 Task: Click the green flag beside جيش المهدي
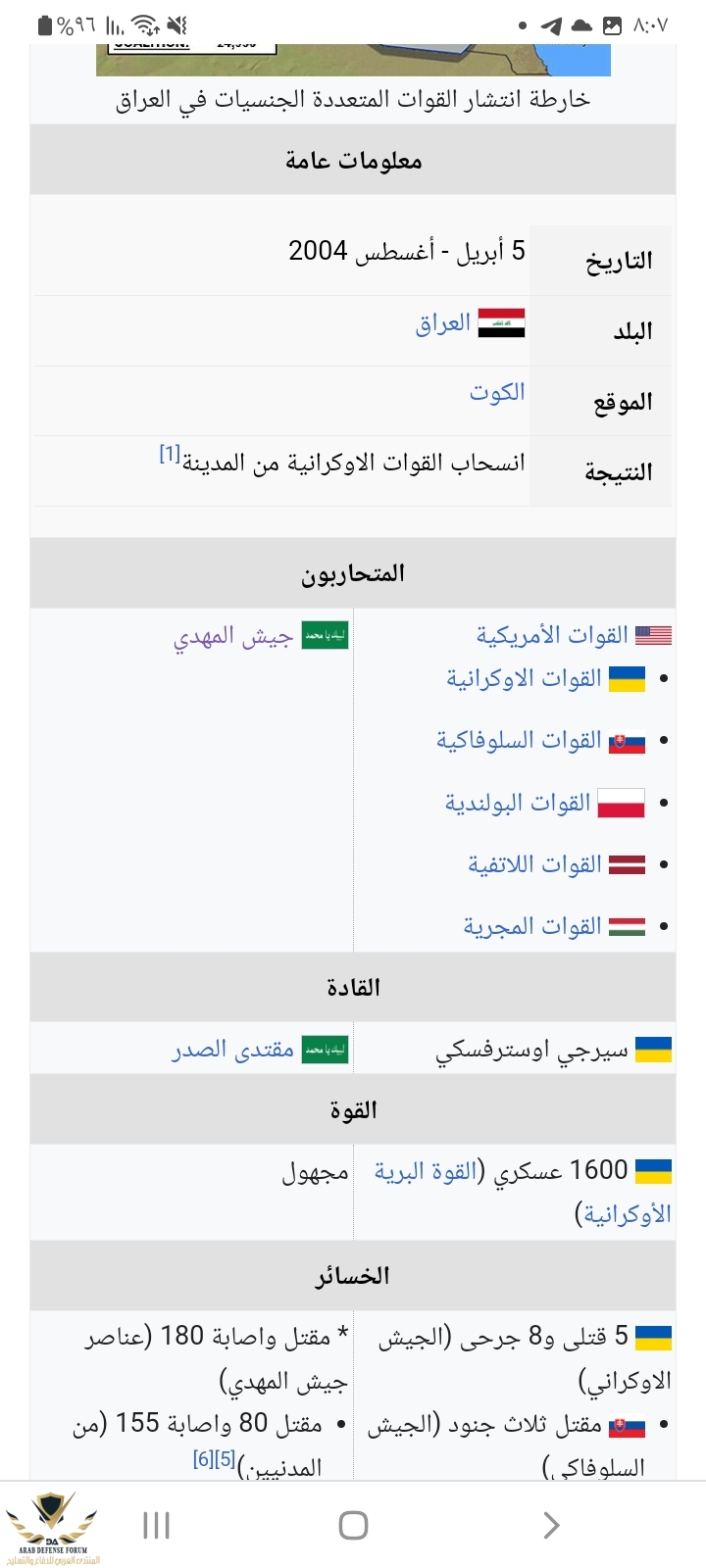pos(325,636)
